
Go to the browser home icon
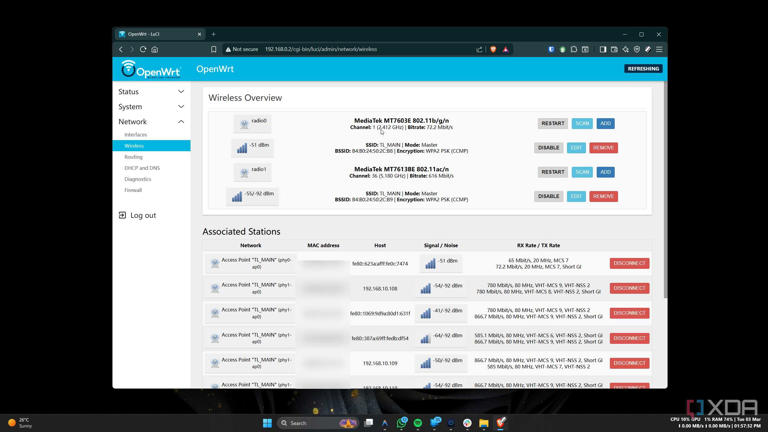[155, 49]
